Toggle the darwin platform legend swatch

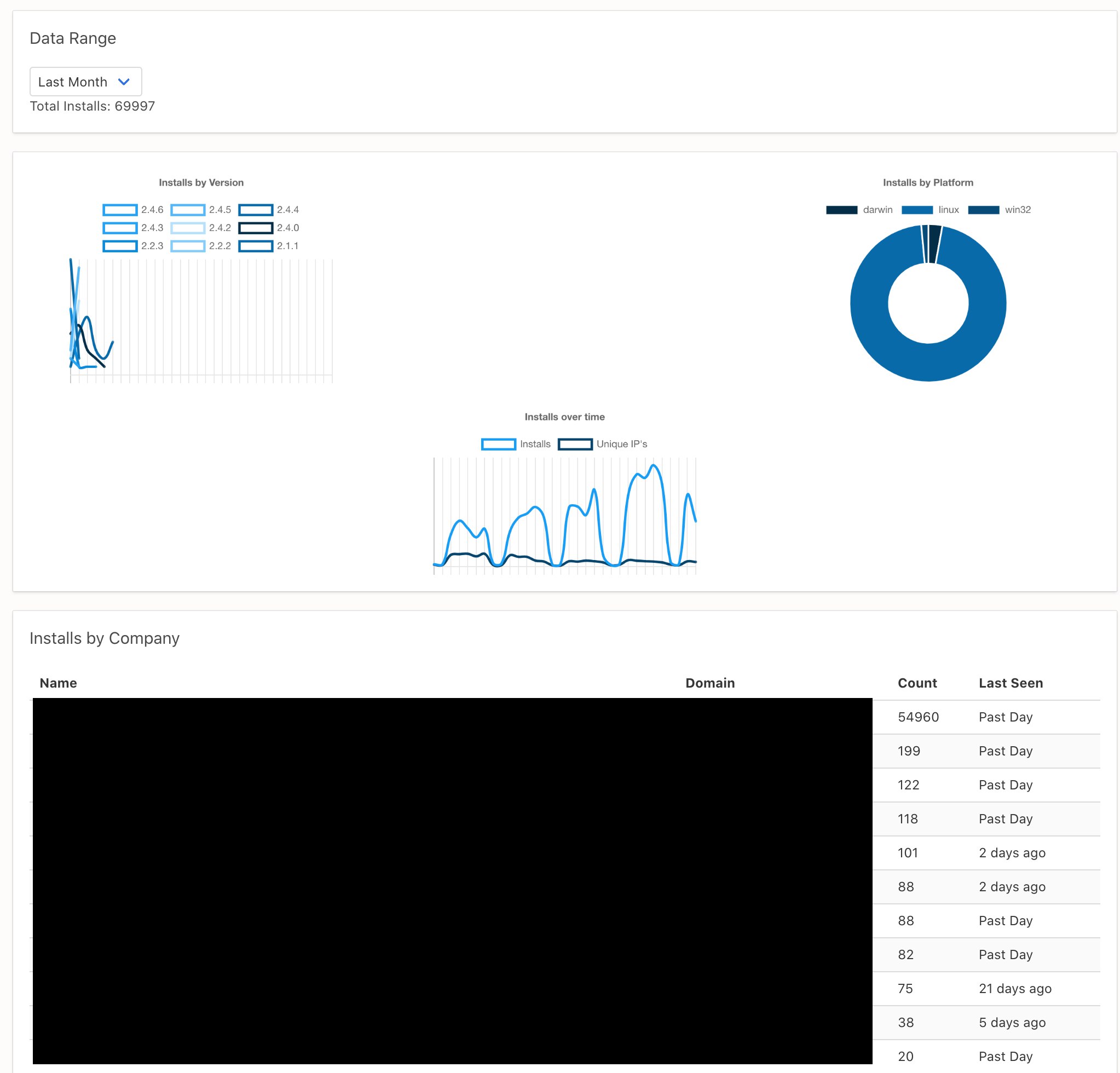[841, 210]
